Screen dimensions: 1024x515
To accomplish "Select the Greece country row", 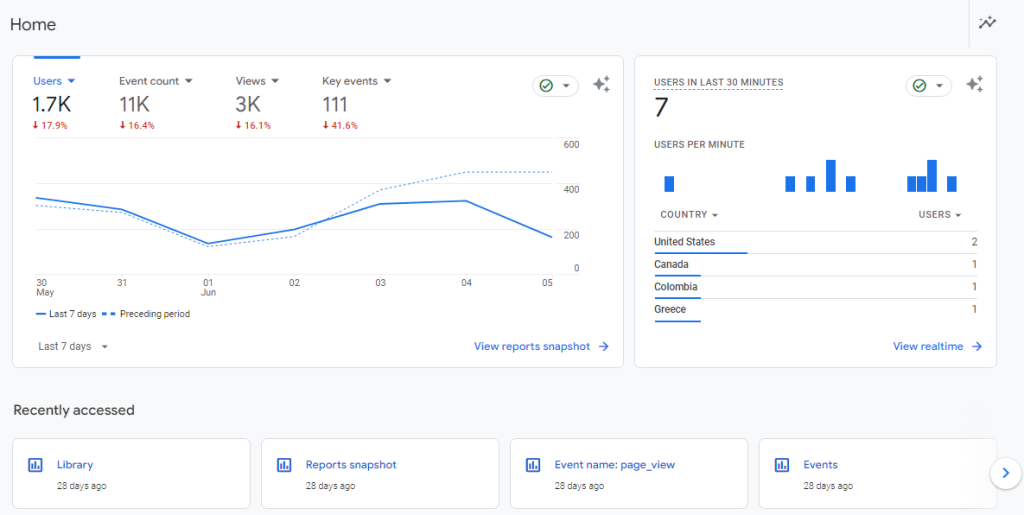I will tap(816, 310).
